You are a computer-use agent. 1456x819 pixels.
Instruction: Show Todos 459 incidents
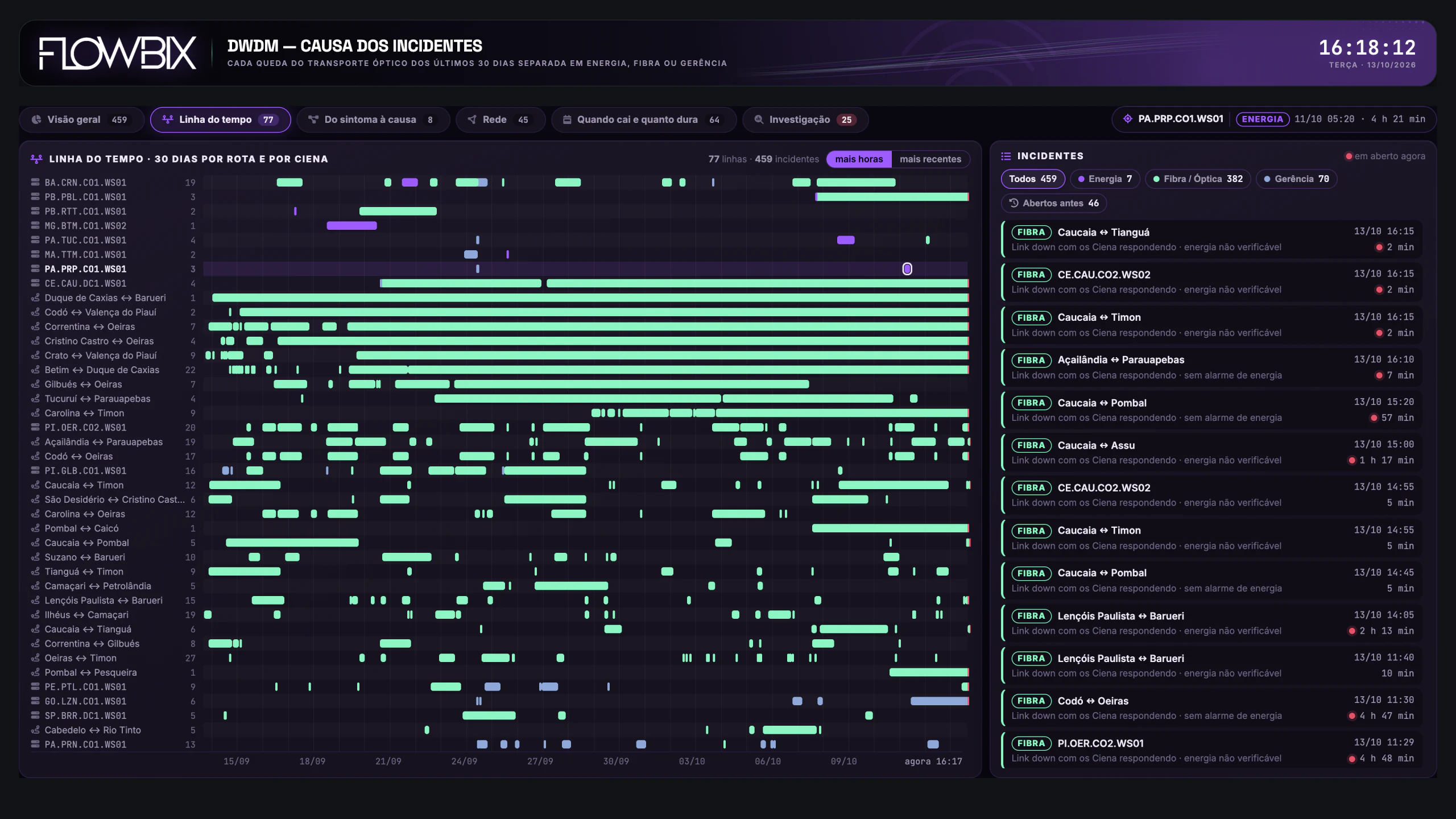point(1032,179)
